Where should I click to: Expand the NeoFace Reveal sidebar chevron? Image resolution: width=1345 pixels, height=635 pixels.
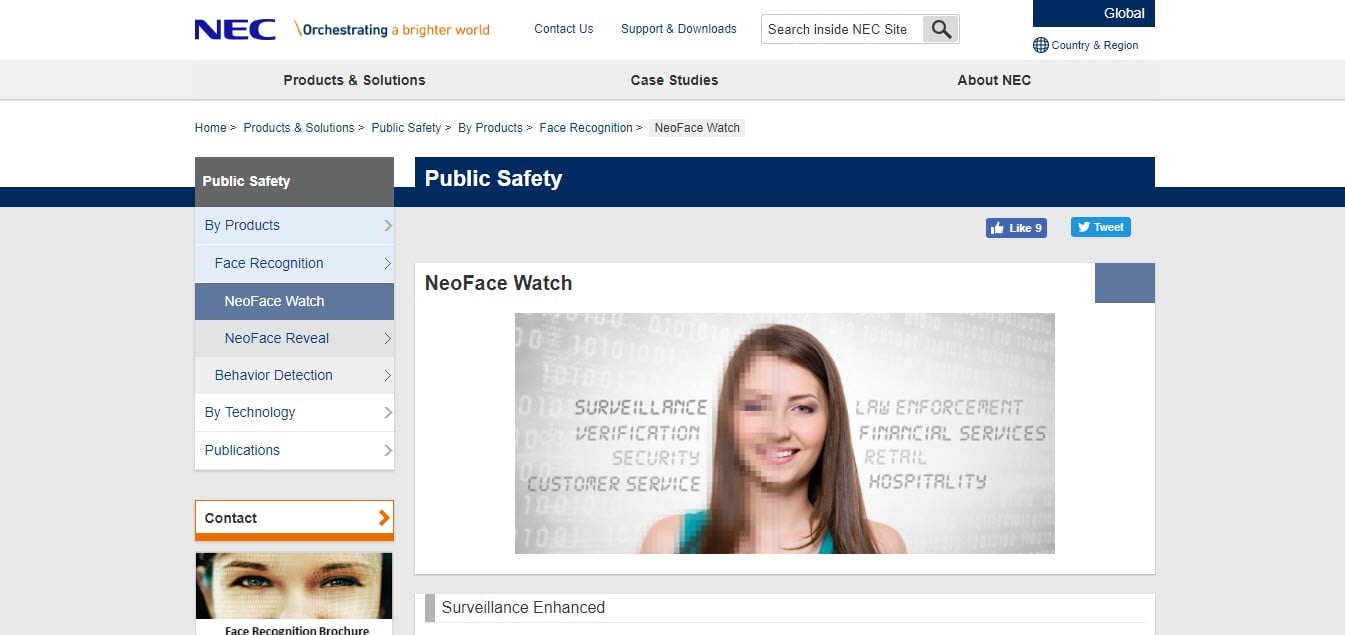(x=388, y=339)
